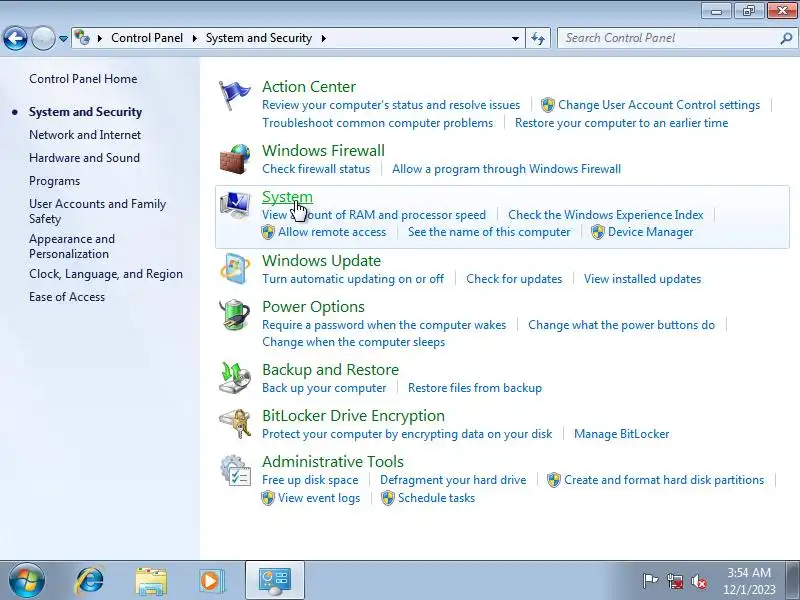Open Windows Media Player from taskbar
This screenshot has width=800, height=600.
tap(210, 581)
